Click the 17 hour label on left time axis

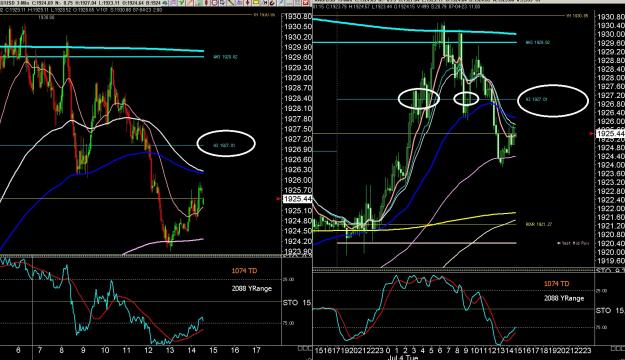[x=256, y=350]
